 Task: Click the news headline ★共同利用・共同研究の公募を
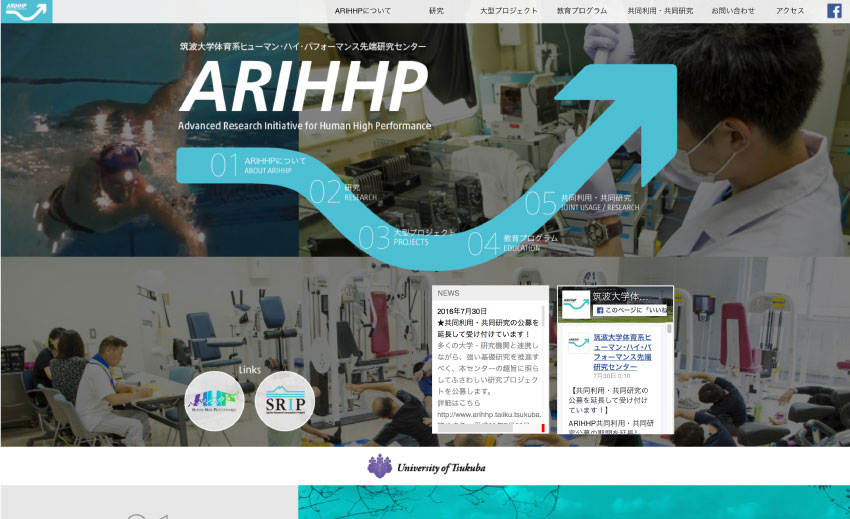[488, 323]
